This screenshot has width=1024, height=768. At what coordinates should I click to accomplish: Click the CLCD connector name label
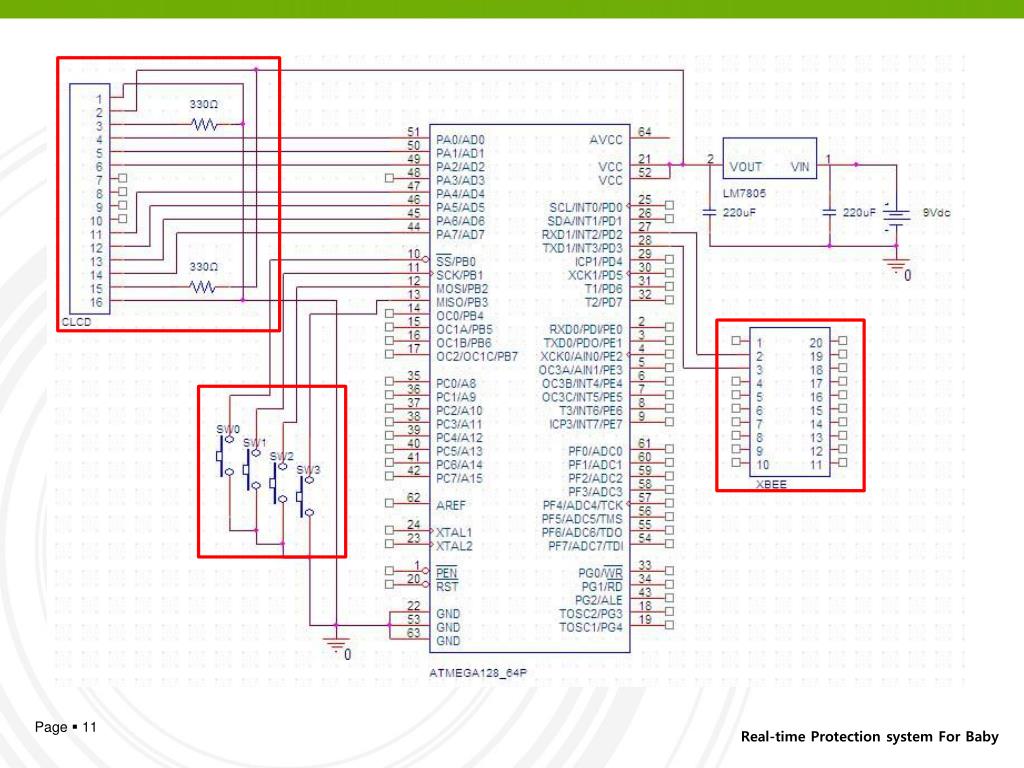point(76,322)
